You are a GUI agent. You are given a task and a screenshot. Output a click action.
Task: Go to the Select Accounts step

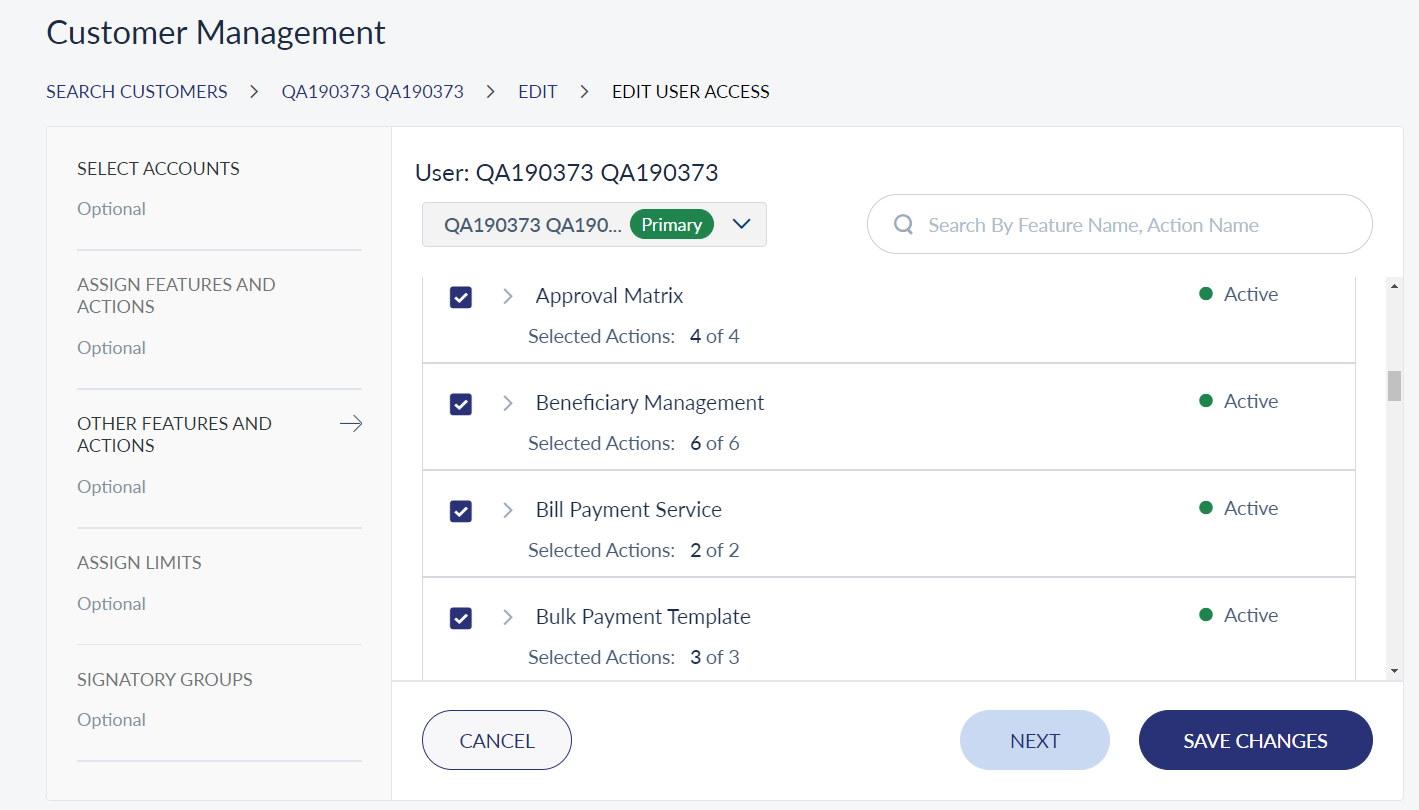point(158,169)
